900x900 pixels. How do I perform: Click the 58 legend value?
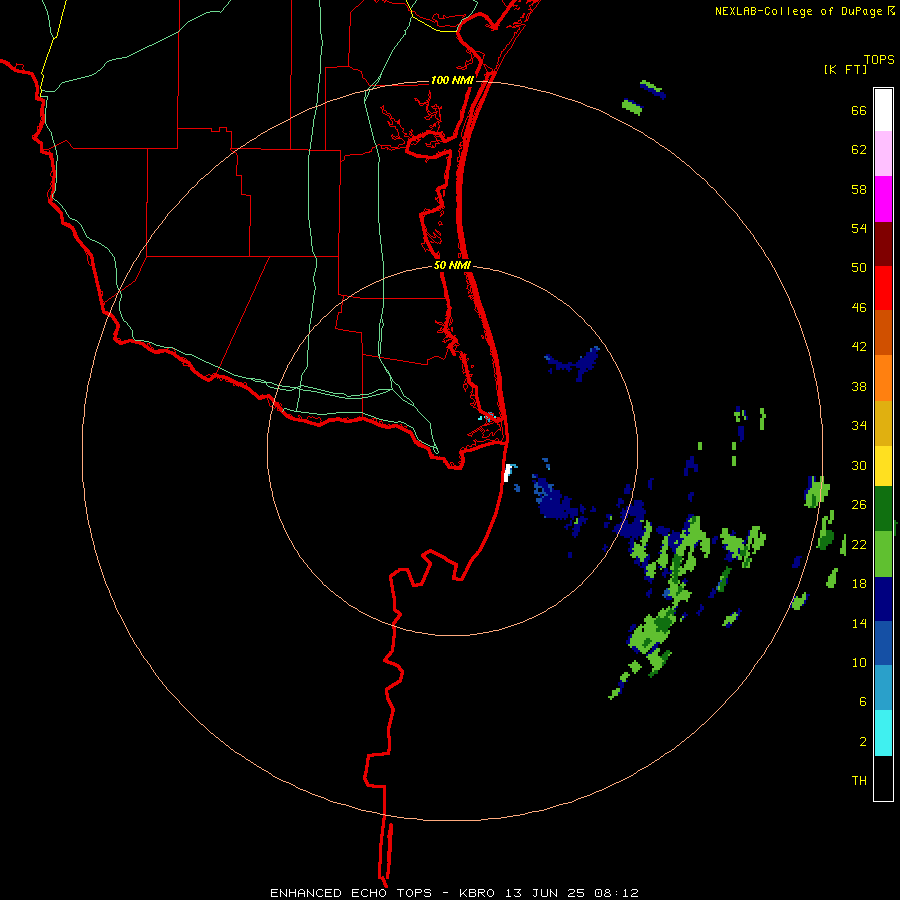[859, 189]
